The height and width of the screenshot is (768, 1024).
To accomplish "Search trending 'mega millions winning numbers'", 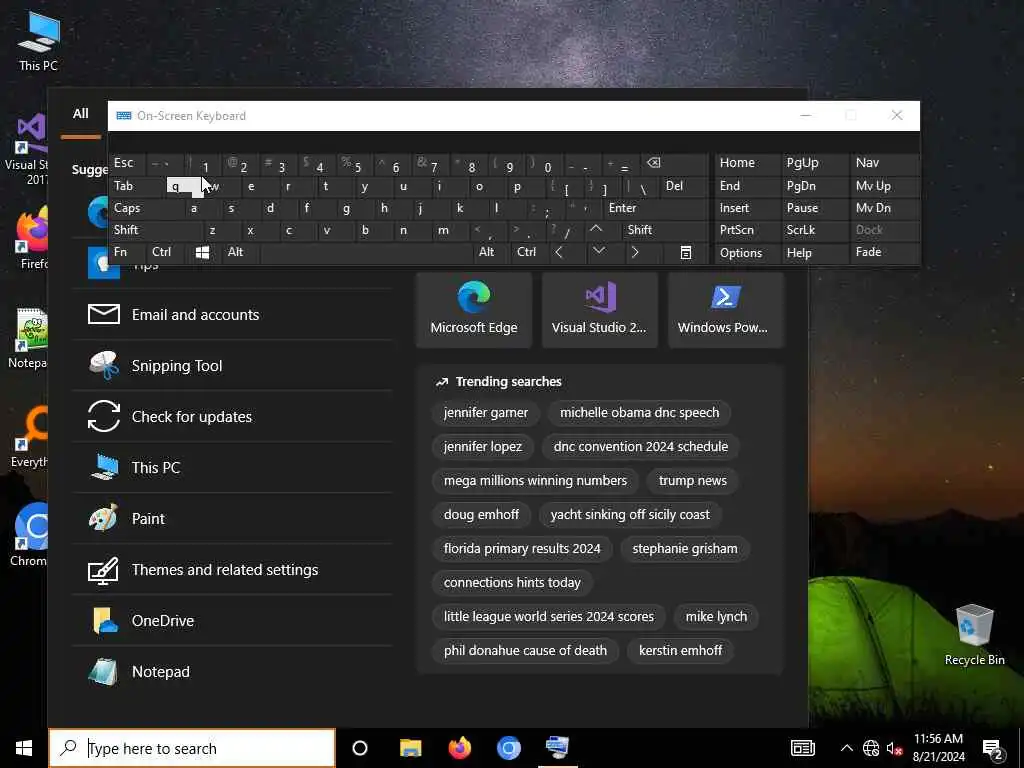I will [x=535, y=481].
